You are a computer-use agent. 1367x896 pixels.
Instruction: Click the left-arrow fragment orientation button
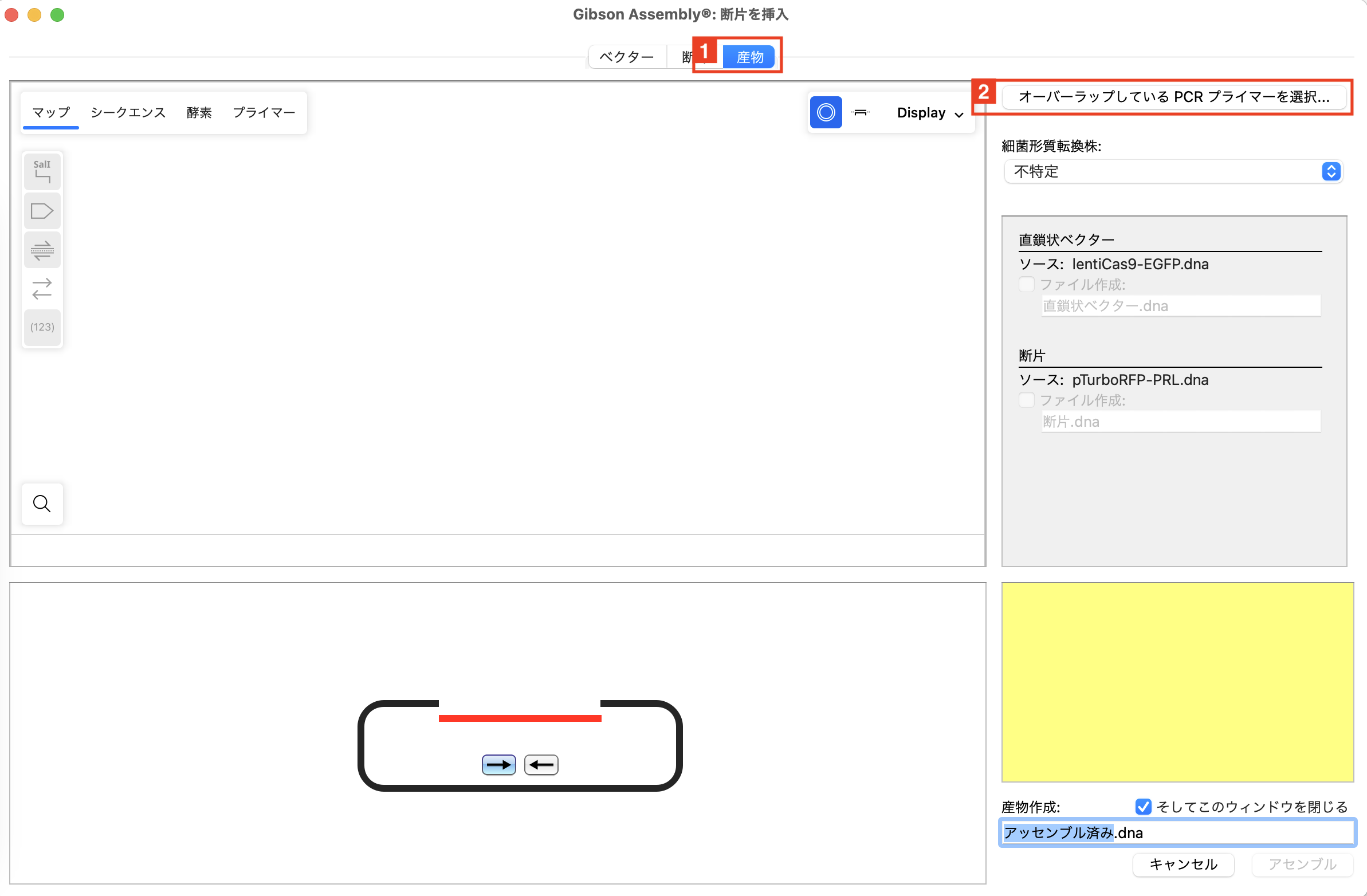click(541, 764)
